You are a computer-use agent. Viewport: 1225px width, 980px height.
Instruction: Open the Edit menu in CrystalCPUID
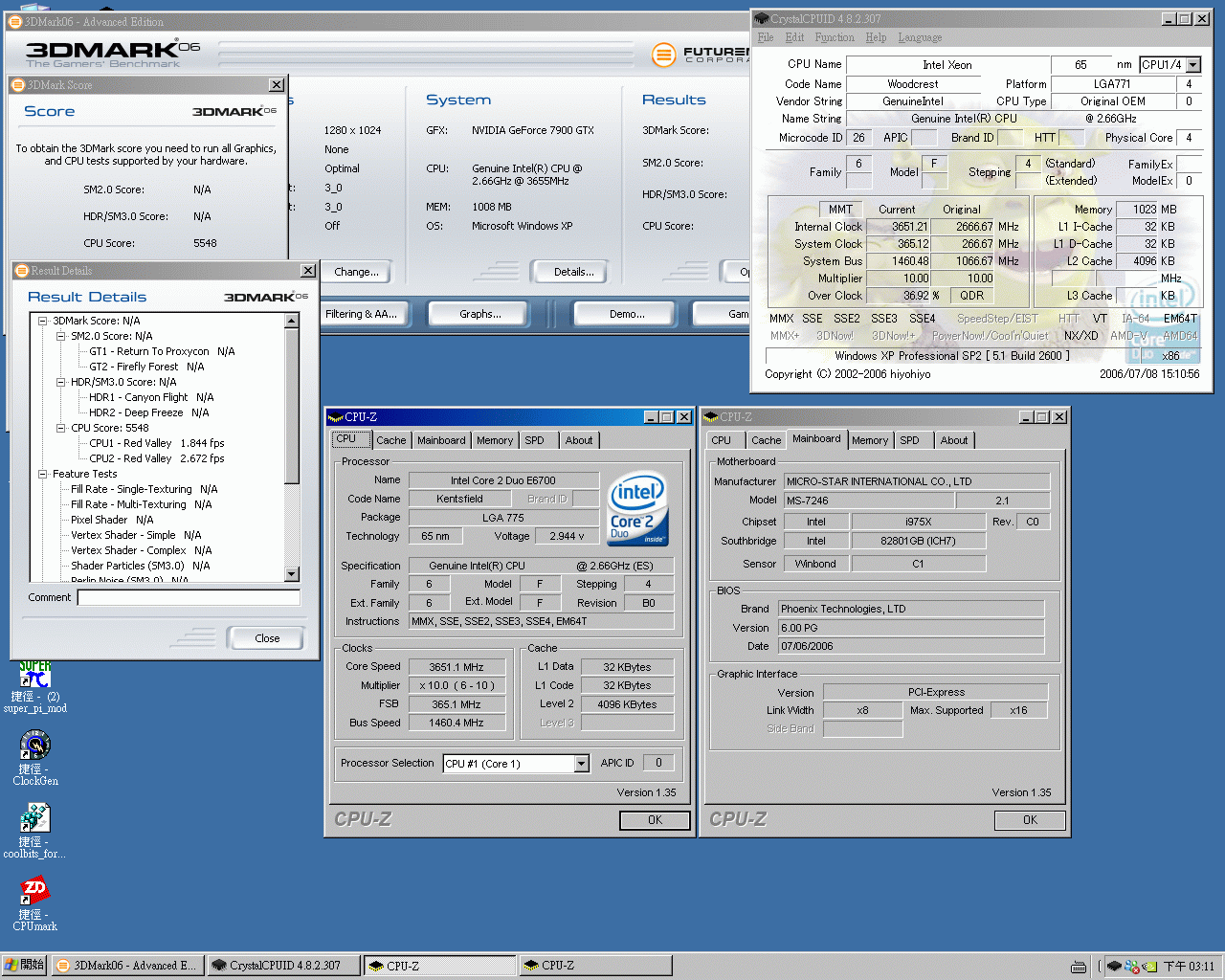coord(794,37)
